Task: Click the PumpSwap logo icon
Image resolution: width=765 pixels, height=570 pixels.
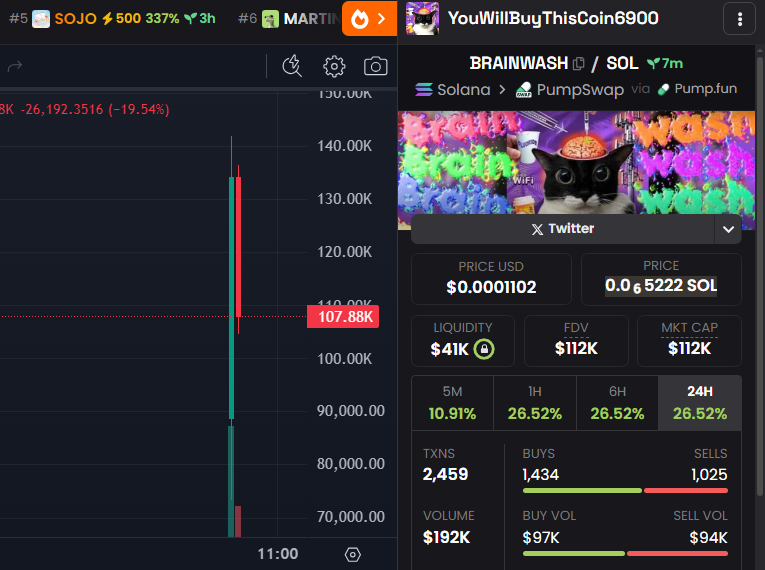Action: click(524, 89)
